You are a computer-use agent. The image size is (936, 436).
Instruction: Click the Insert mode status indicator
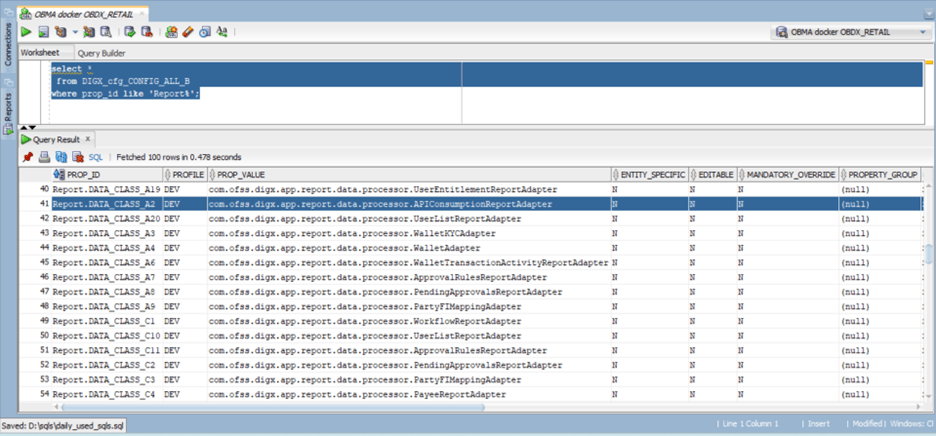(818, 423)
